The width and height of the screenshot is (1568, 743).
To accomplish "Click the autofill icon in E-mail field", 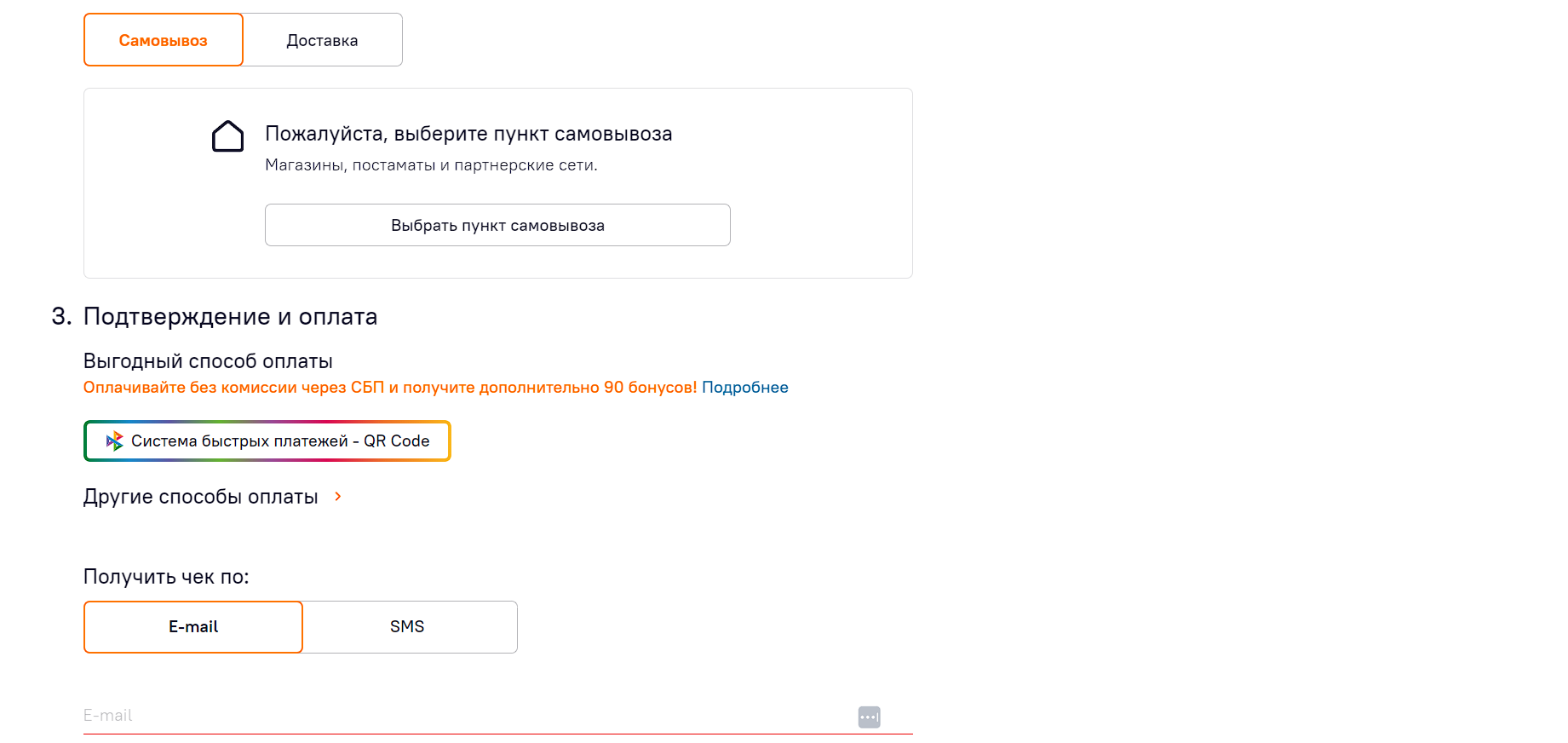I will 869,717.
